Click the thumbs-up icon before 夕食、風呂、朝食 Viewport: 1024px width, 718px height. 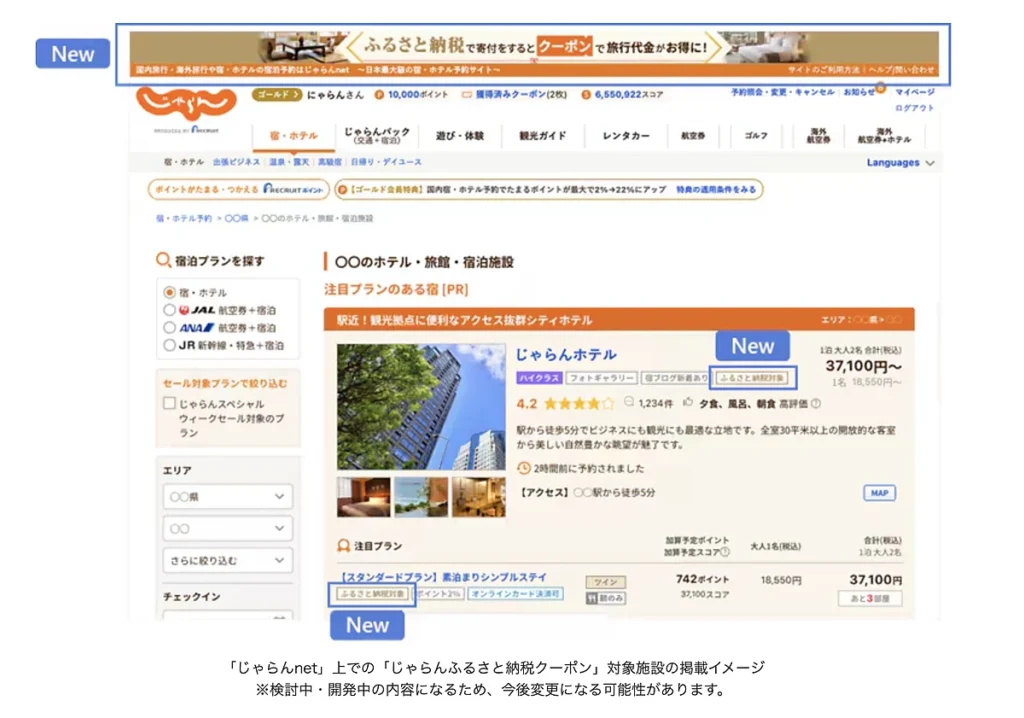click(687, 402)
